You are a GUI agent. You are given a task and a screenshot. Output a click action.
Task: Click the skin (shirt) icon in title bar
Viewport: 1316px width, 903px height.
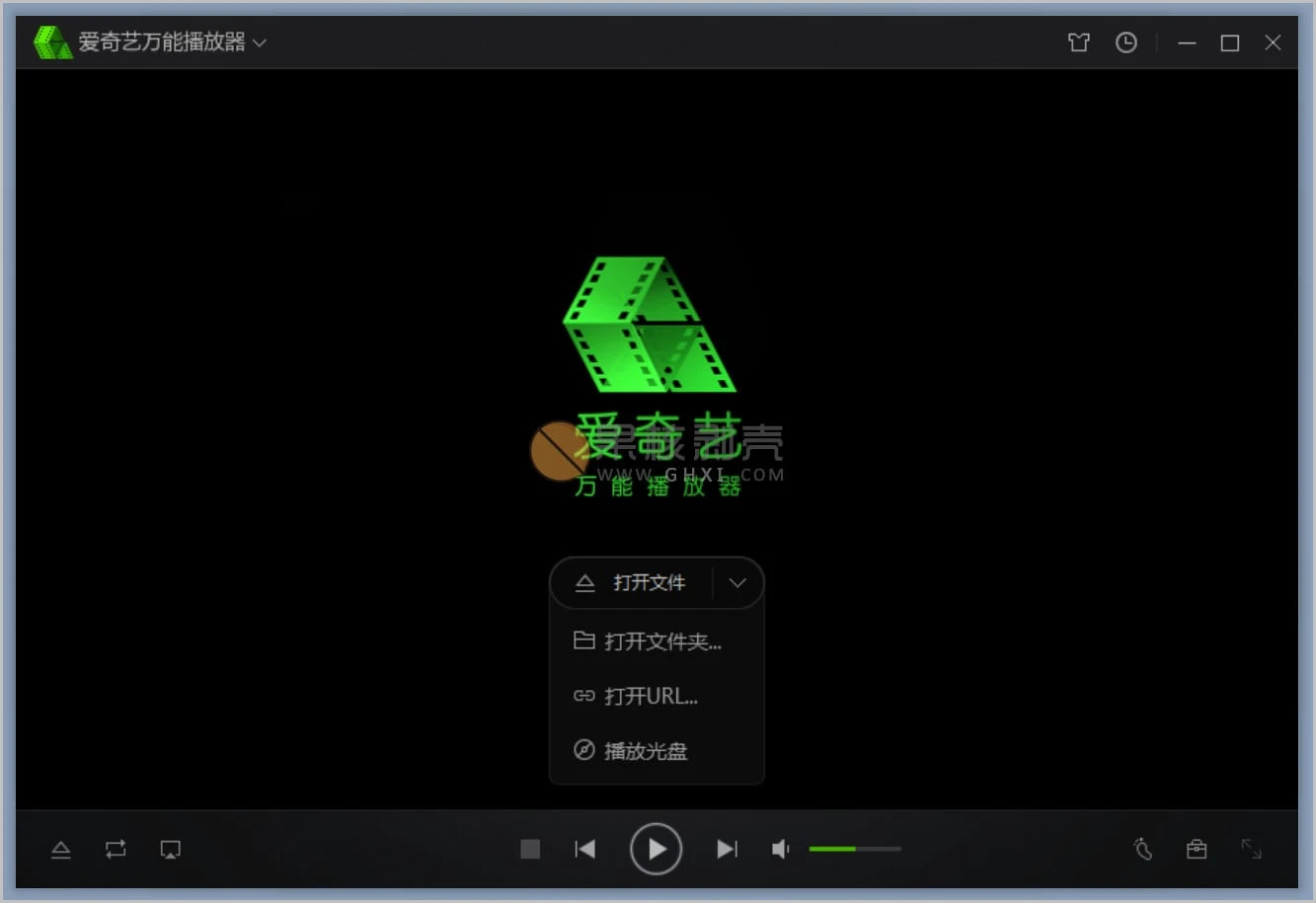click(1078, 42)
